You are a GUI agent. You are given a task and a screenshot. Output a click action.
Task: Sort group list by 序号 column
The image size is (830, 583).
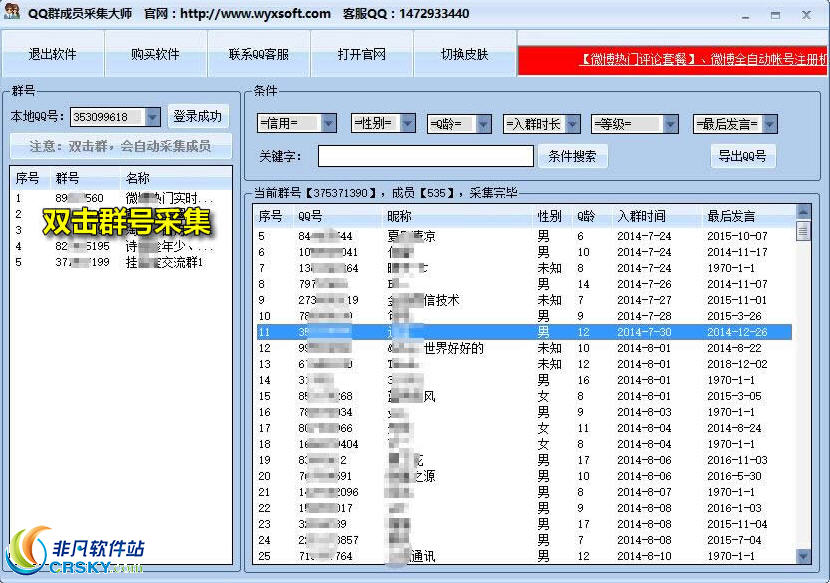[x=30, y=178]
